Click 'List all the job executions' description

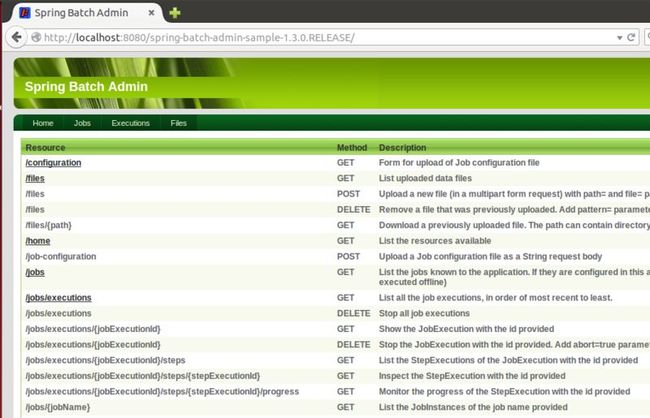(495, 298)
